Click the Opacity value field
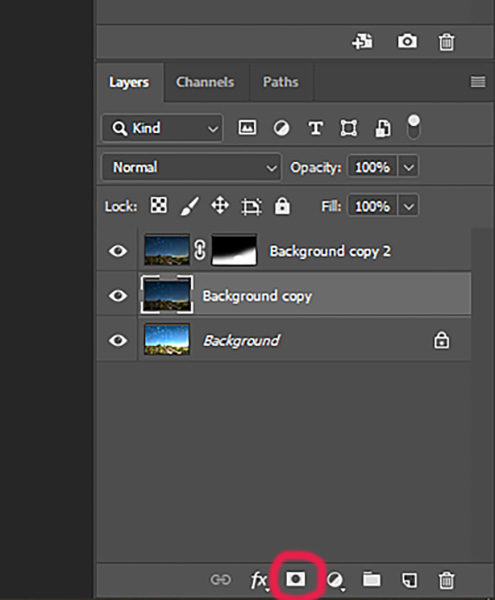The image size is (495, 600). (373, 167)
